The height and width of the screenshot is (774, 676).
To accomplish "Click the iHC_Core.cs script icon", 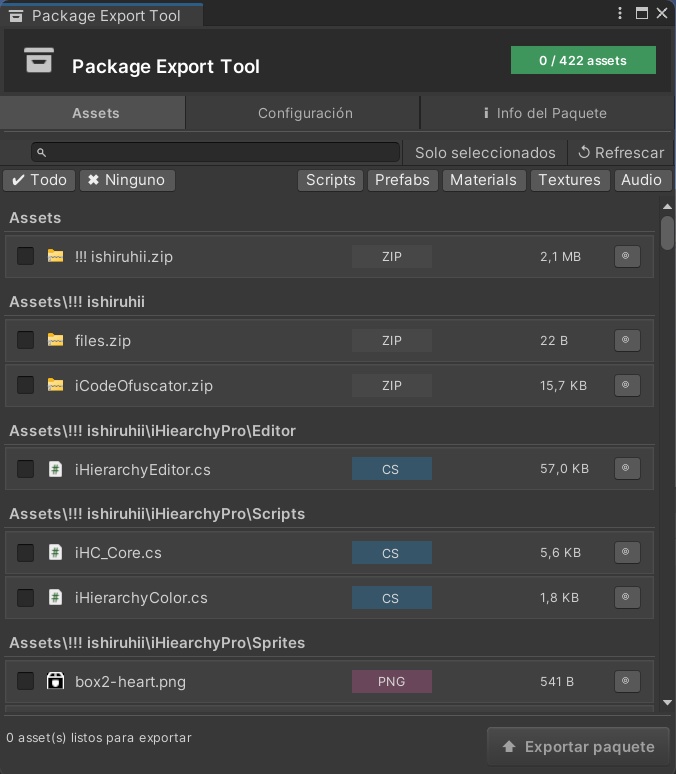I will (55, 552).
